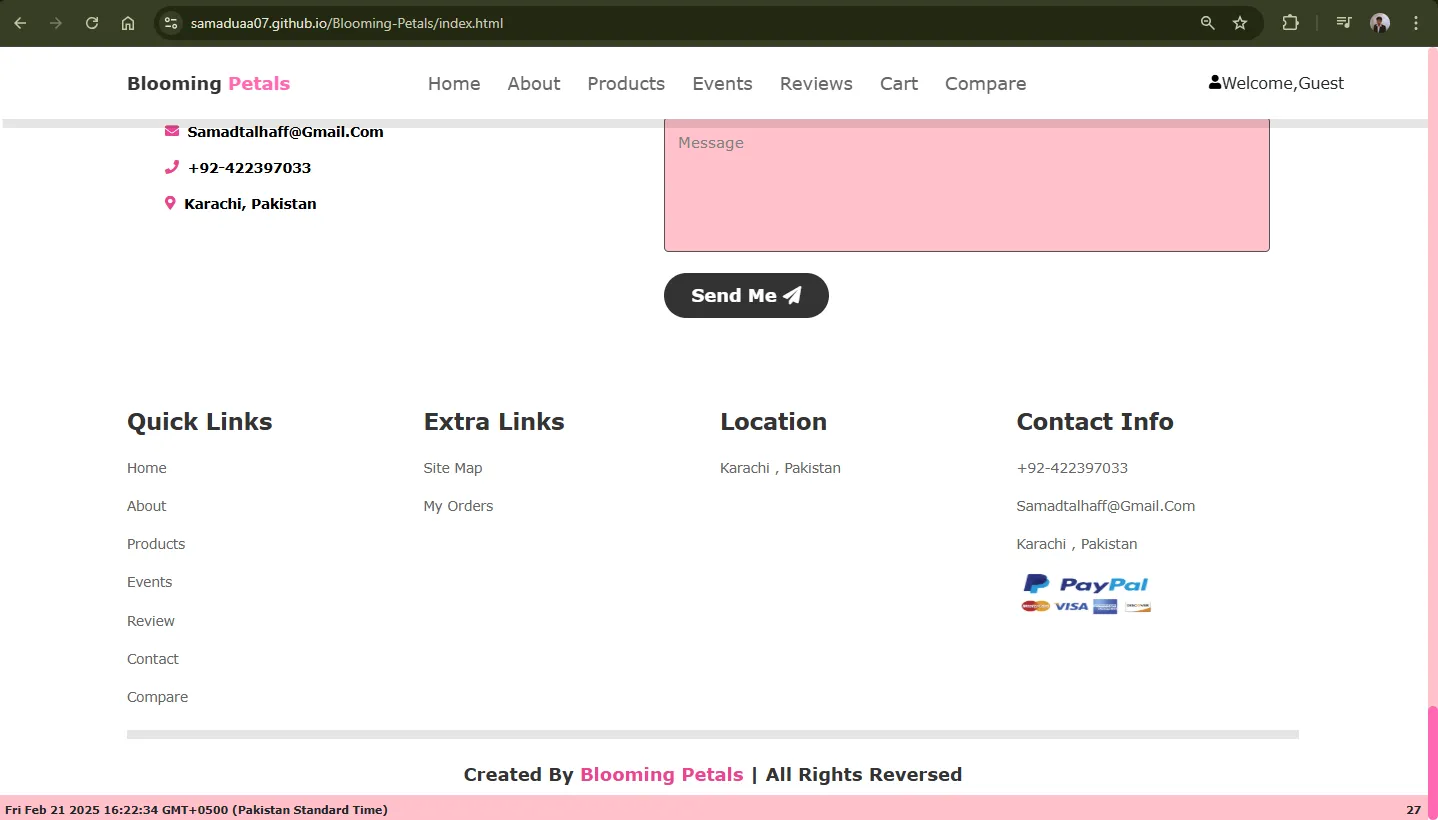Image resolution: width=1438 pixels, height=820 pixels.
Task: Open the My Orders link under Extra Links
Action: click(x=458, y=506)
